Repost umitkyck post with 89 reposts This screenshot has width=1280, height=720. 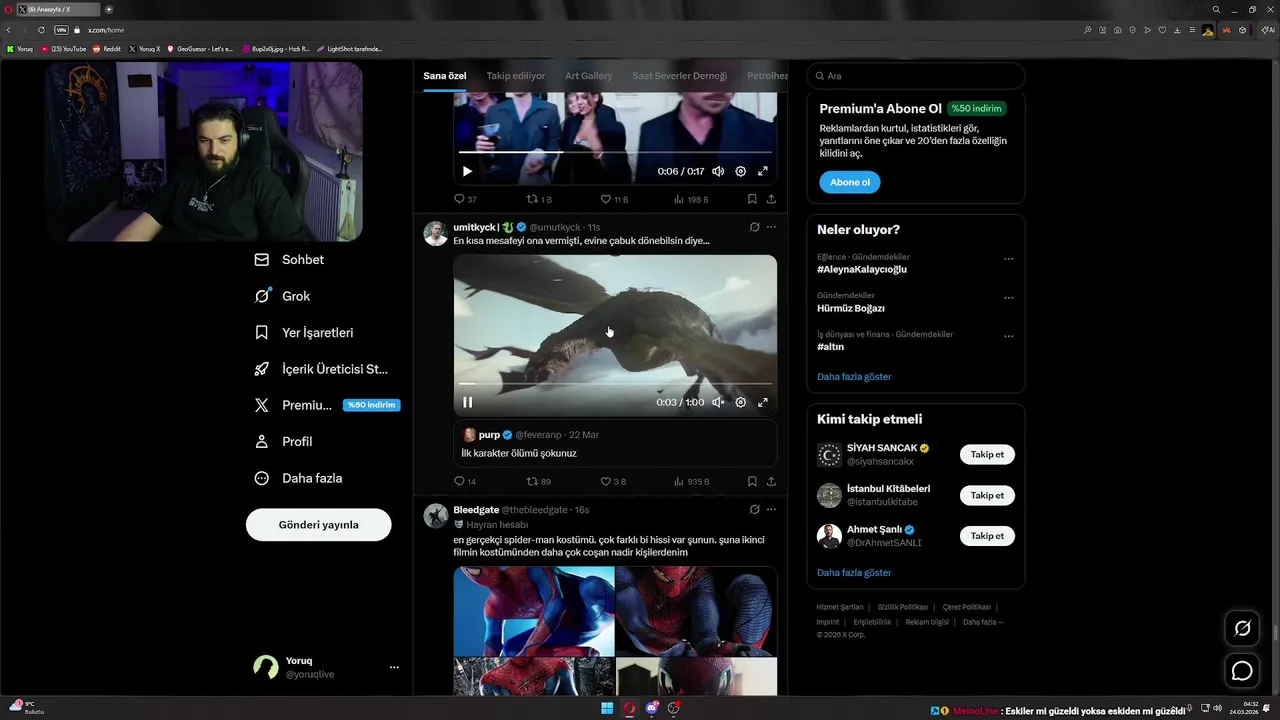(539, 481)
